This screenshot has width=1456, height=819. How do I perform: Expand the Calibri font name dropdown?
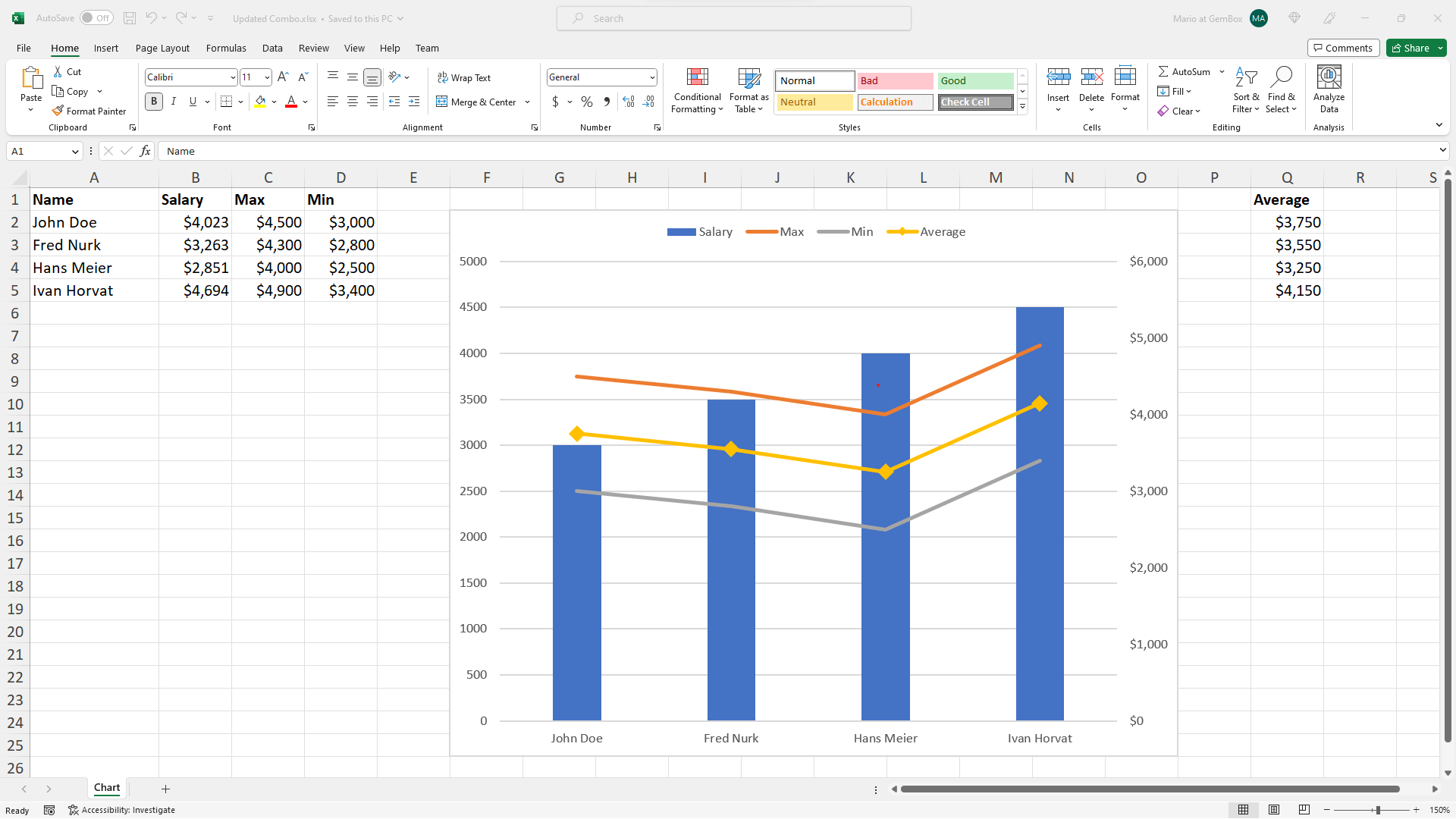(233, 77)
